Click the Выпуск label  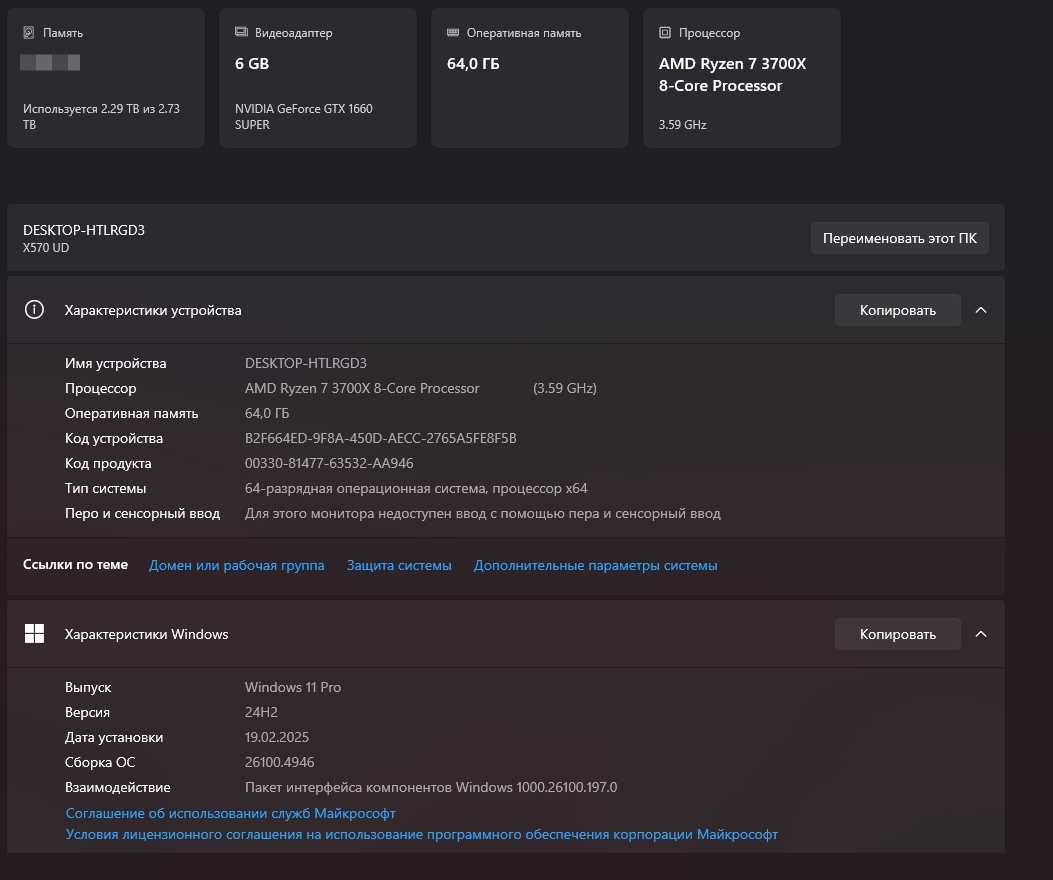88,687
